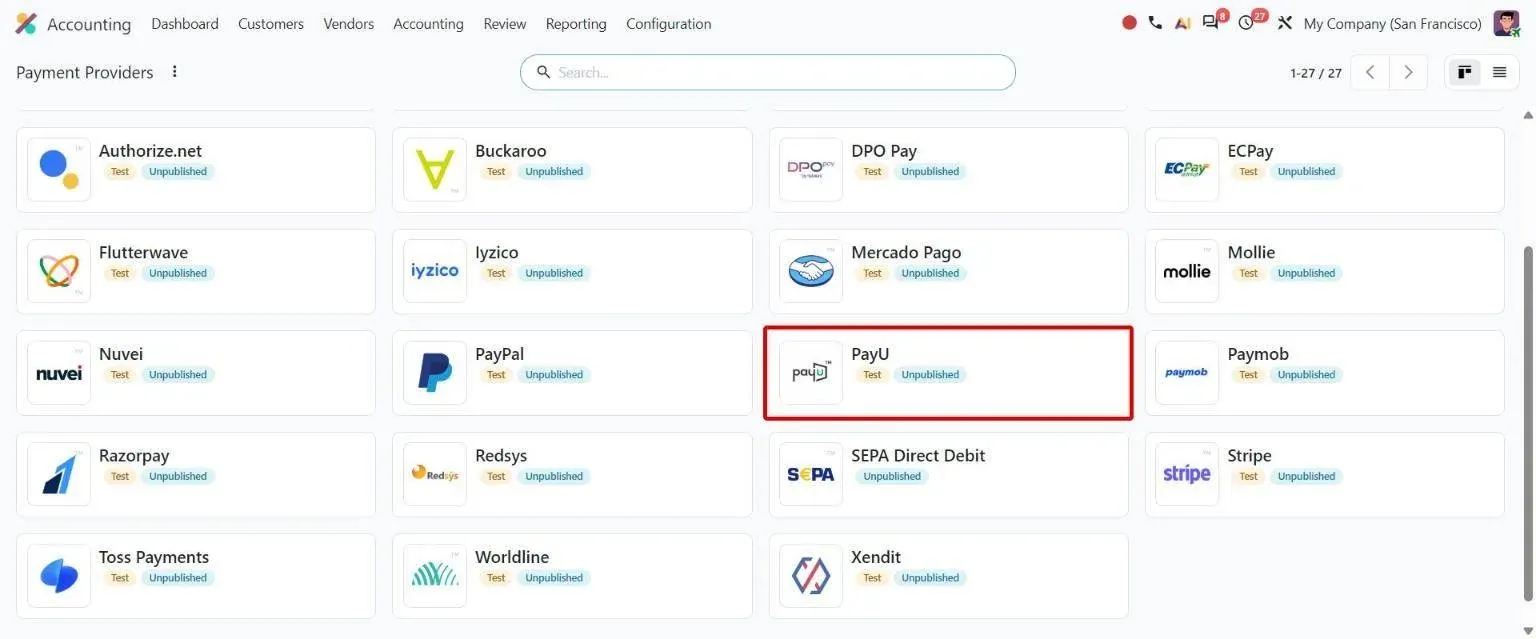Viewport: 1536px width, 639px height.
Task: Open the Accounting app home icon
Action: (x=26, y=23)
